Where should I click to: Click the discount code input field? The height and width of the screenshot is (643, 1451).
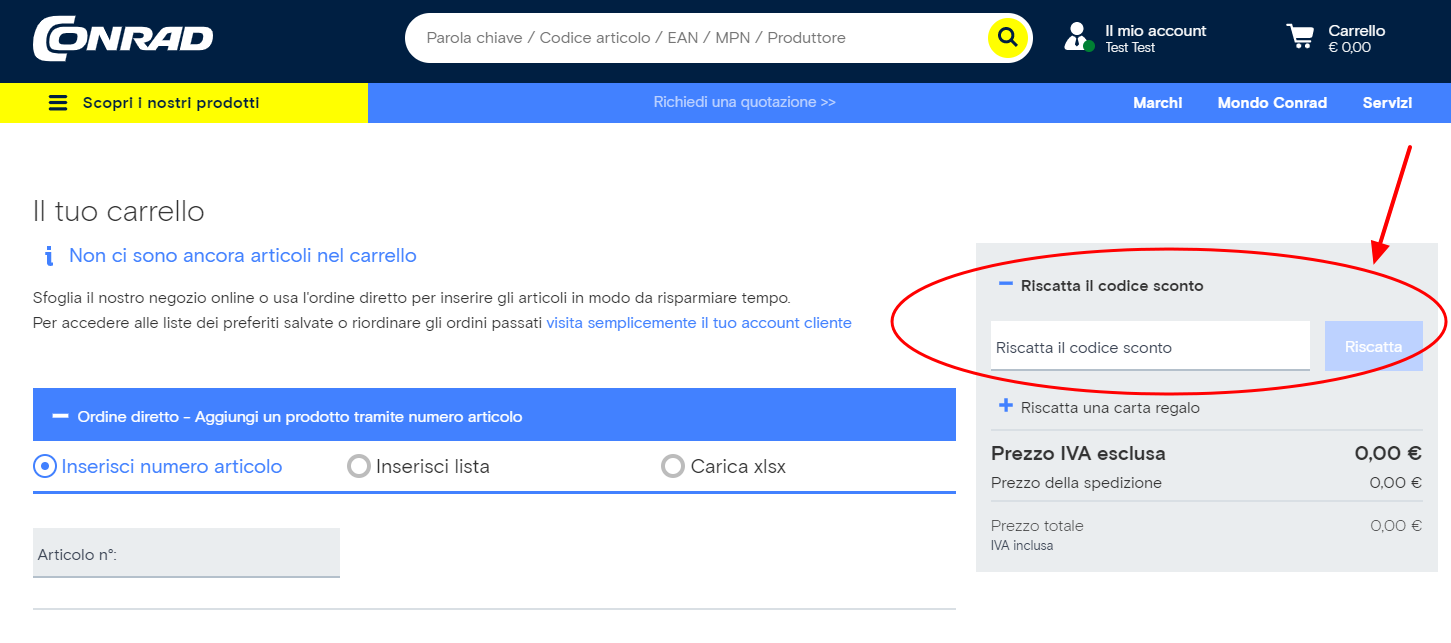pos(1149,347)
